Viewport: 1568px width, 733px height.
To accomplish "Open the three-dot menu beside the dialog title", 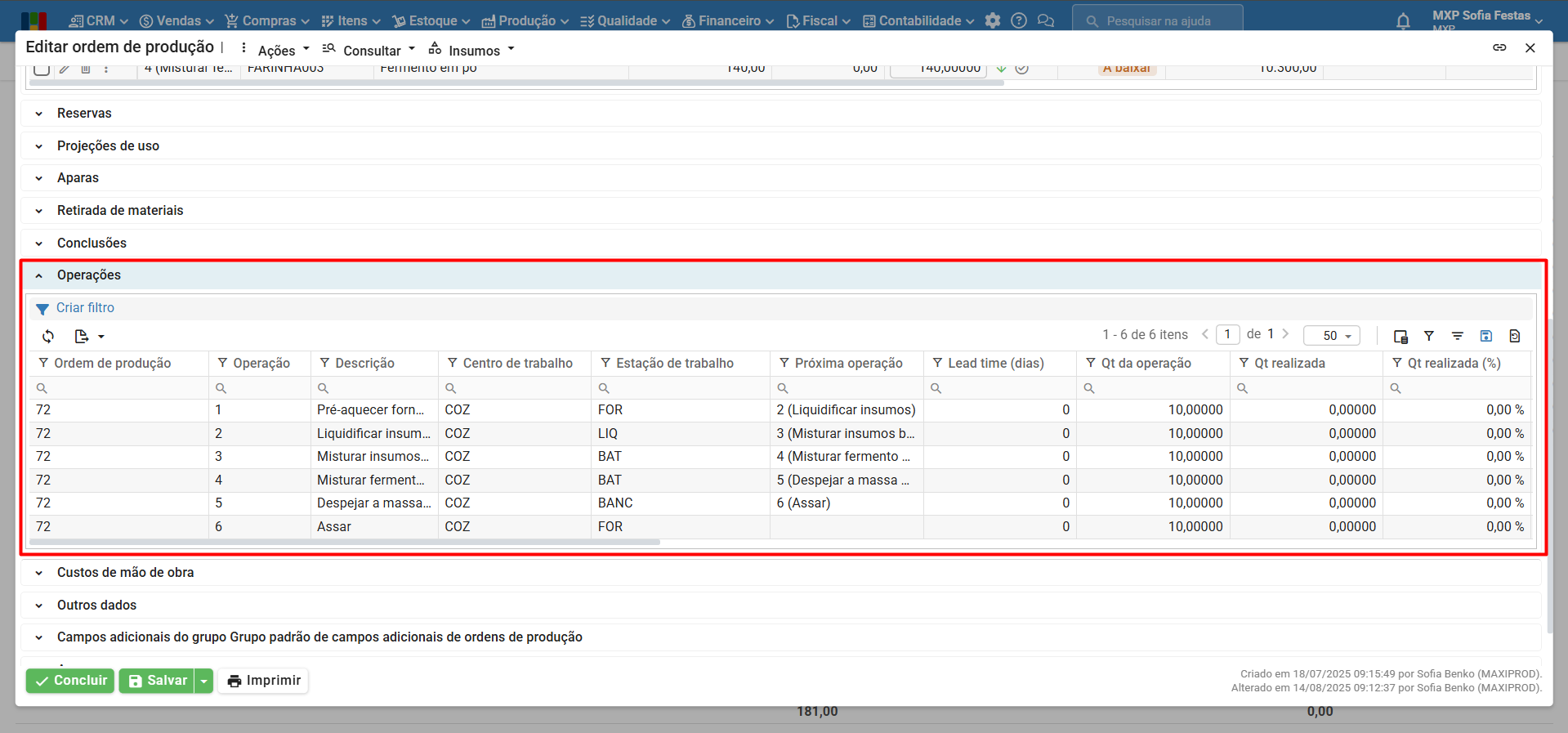I will tap(243, 48).
